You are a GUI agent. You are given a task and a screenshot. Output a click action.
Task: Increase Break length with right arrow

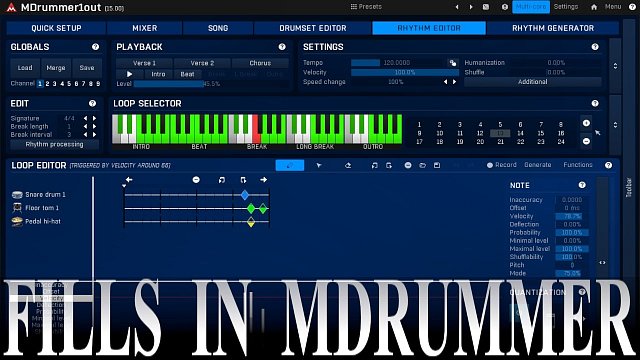pos(94,127)
